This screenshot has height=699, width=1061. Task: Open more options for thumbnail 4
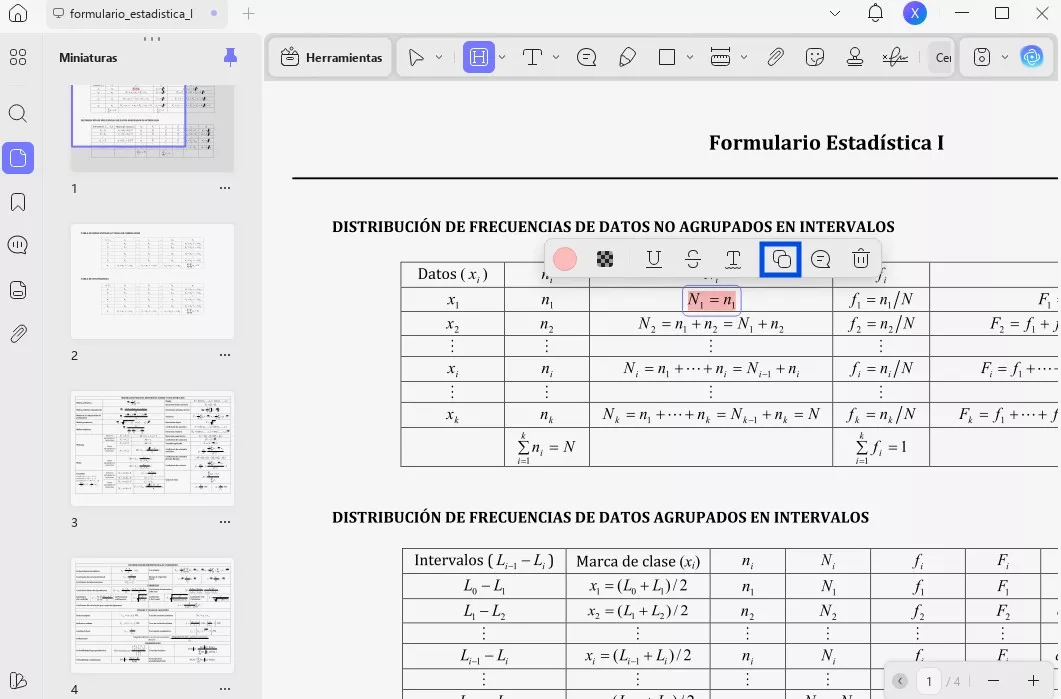(x=225, y=690)
